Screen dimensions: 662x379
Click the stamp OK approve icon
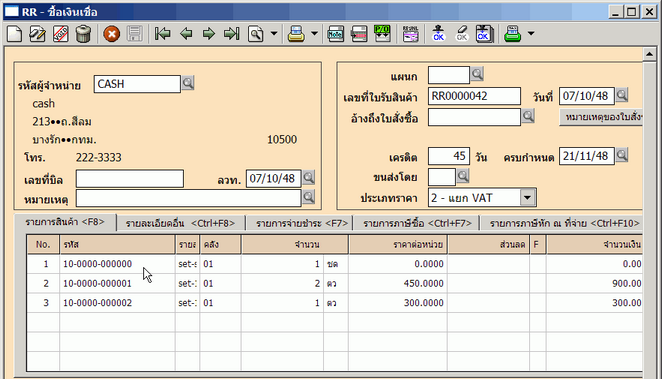(x=439, y=34)
